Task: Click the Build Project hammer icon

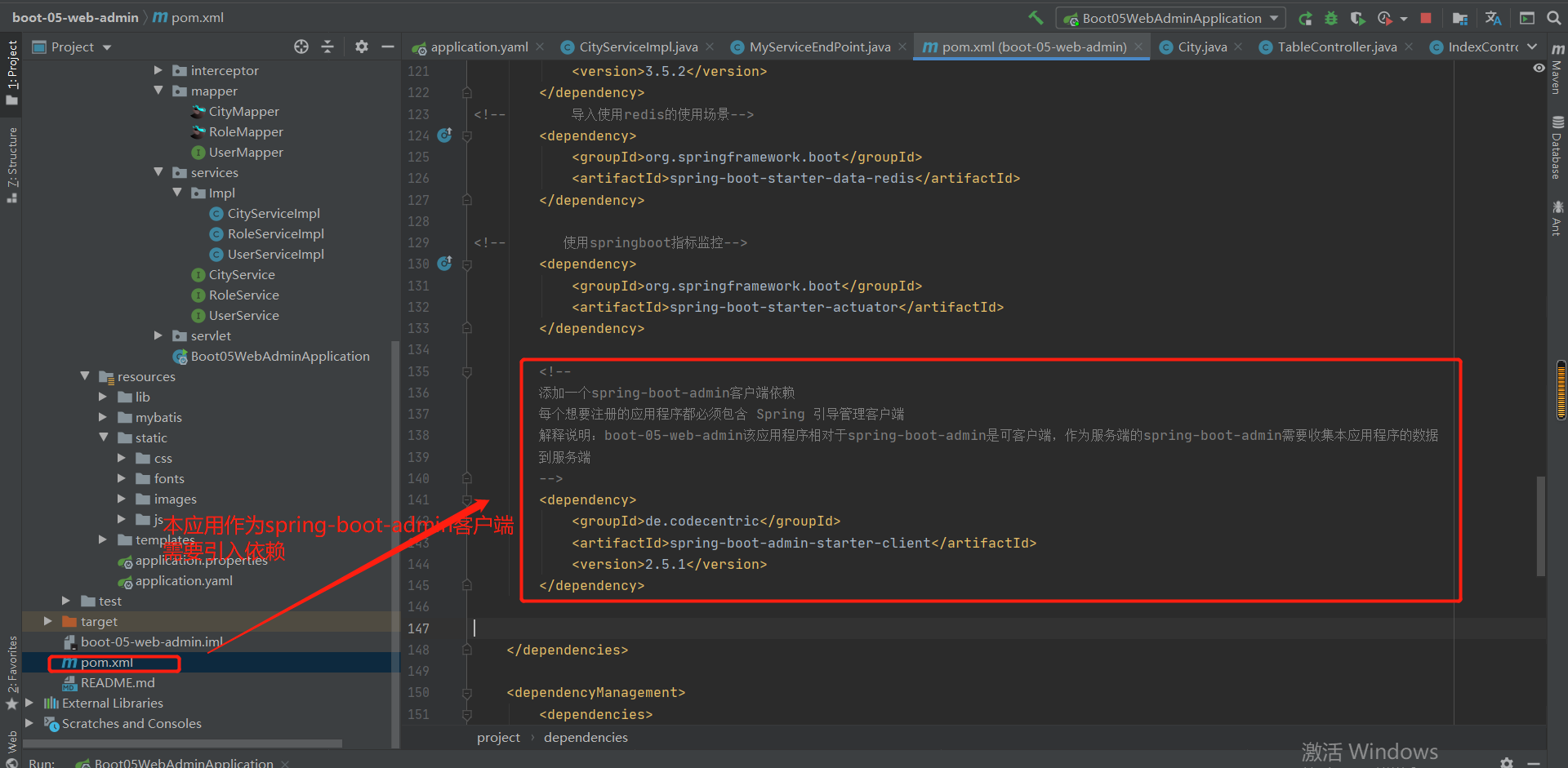Action: pos(1036,18)
